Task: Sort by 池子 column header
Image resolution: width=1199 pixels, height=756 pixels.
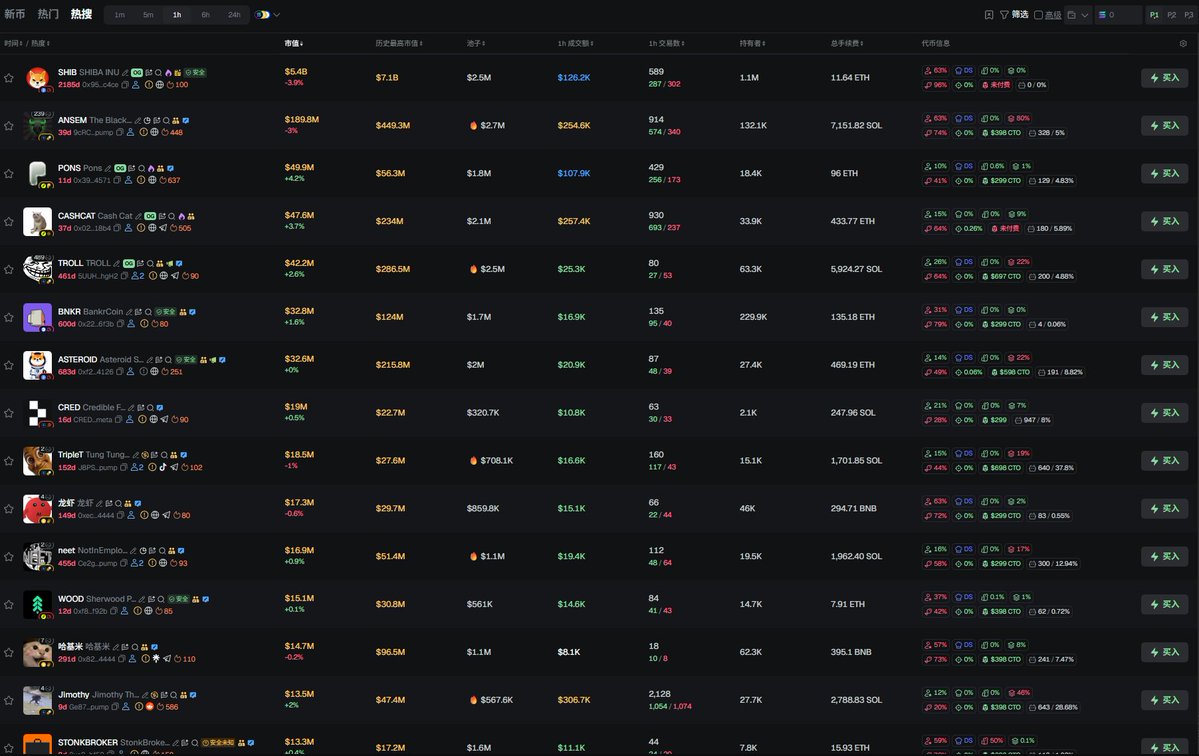Action: click(476, 44)
